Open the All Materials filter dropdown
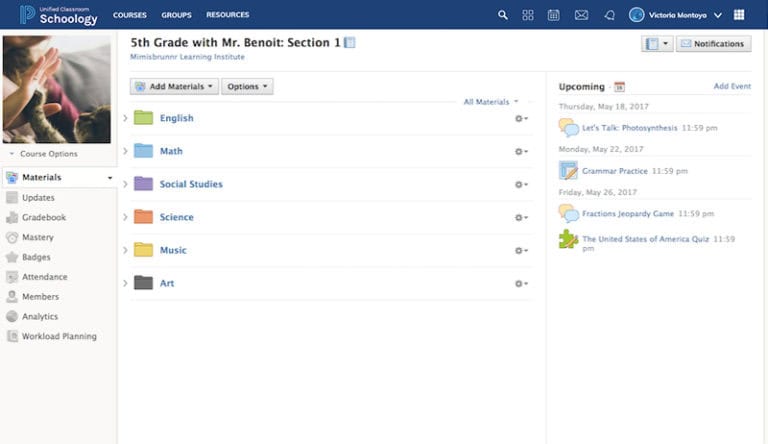Screen dimensions: 768x444 [490, 102]
